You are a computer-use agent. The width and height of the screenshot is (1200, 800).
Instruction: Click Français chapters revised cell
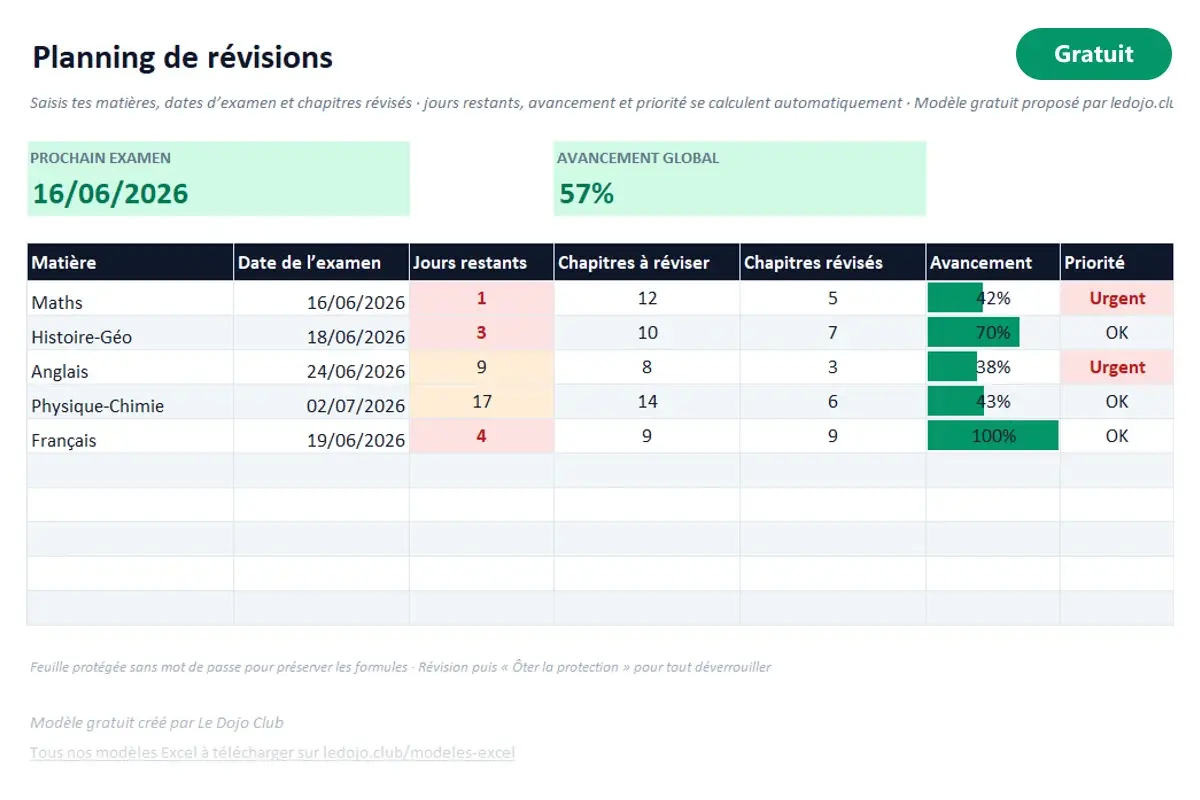(833, 437)
